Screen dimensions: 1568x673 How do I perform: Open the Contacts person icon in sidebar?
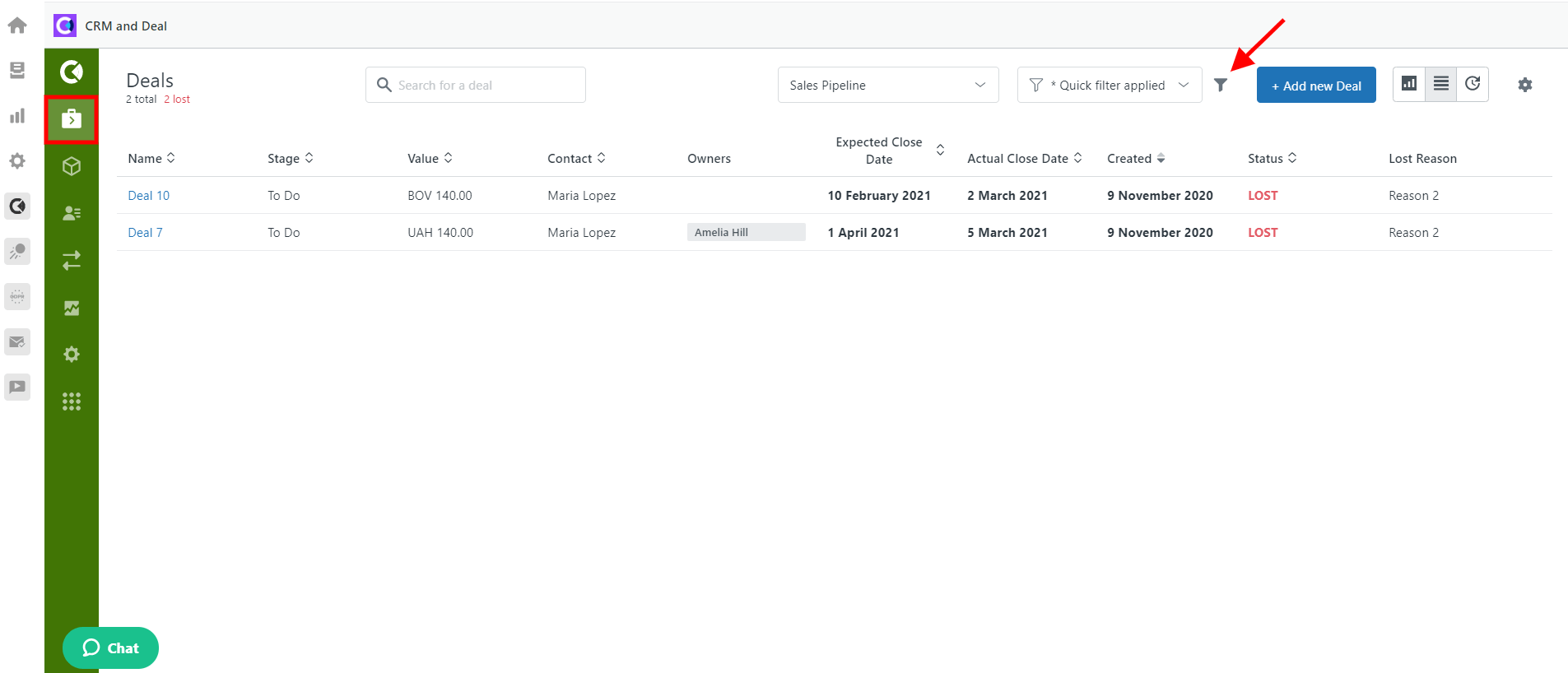click(72, 213)
